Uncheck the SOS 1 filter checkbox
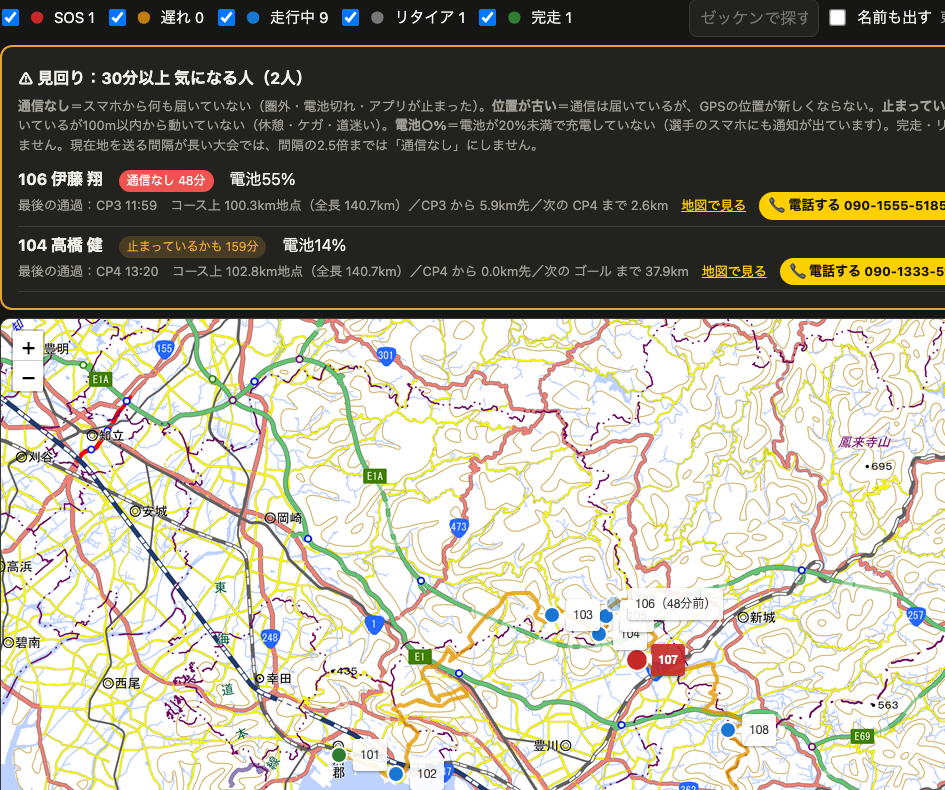The image size is (945, 790). pyautogui.click(x=11, y=17)
